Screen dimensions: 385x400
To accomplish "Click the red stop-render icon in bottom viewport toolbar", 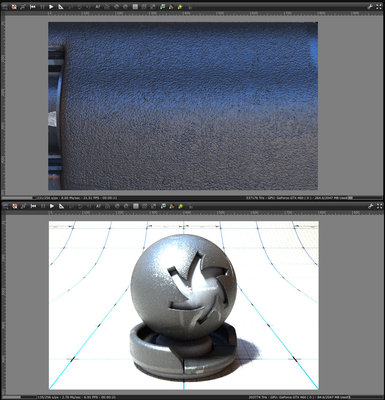I will (x=14, y=206).
